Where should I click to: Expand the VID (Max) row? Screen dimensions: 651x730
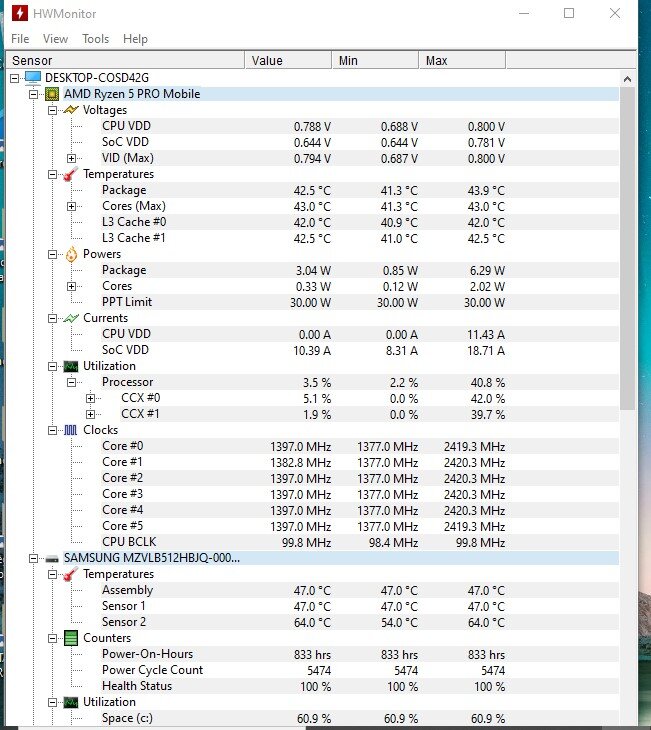71,158
